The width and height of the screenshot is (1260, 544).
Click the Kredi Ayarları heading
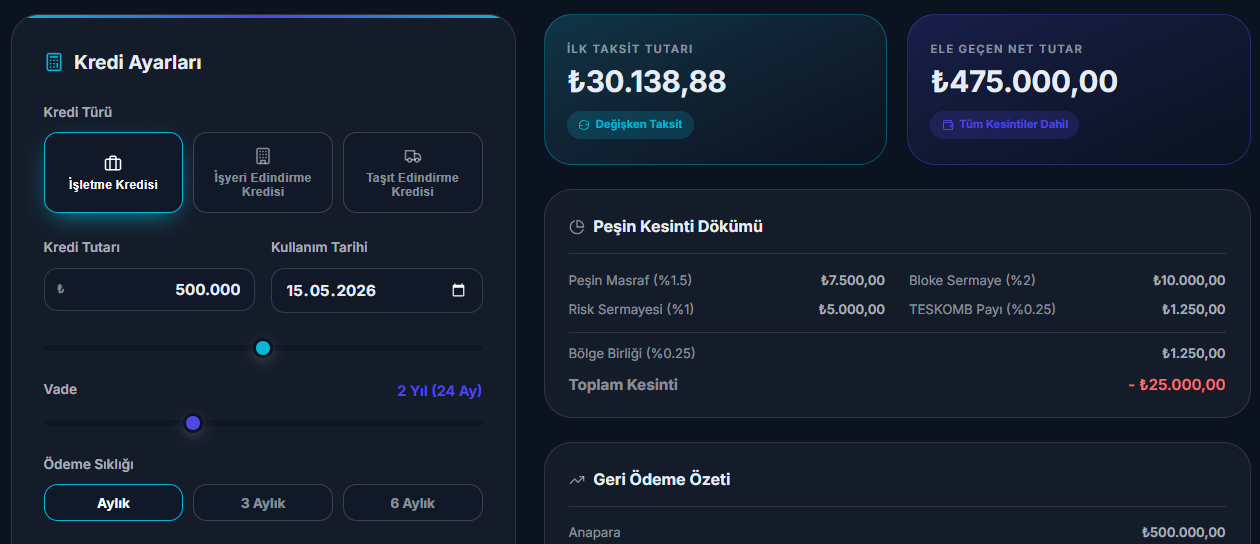tap(138, 63)
